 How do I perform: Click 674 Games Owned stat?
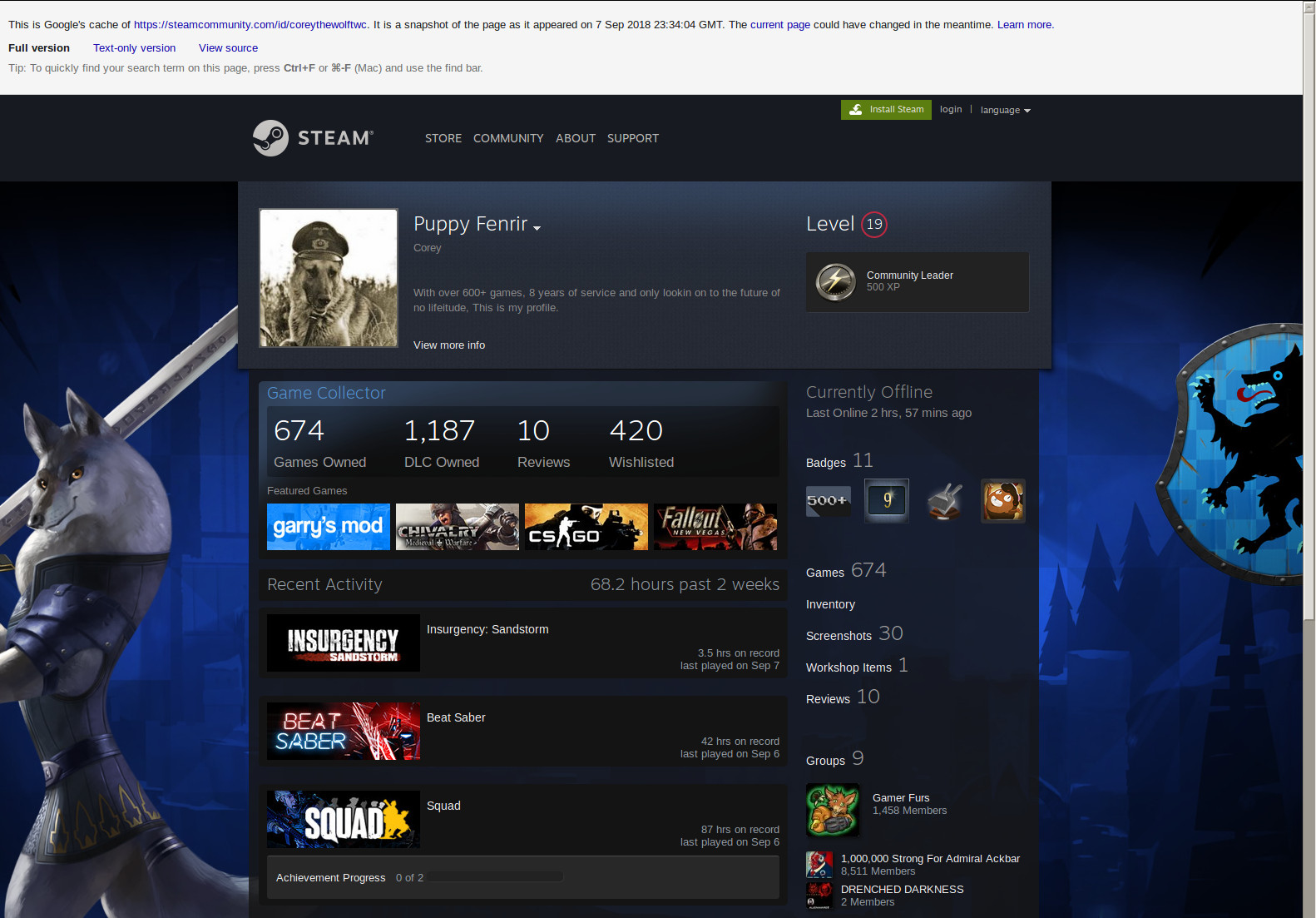click(320, 443)
